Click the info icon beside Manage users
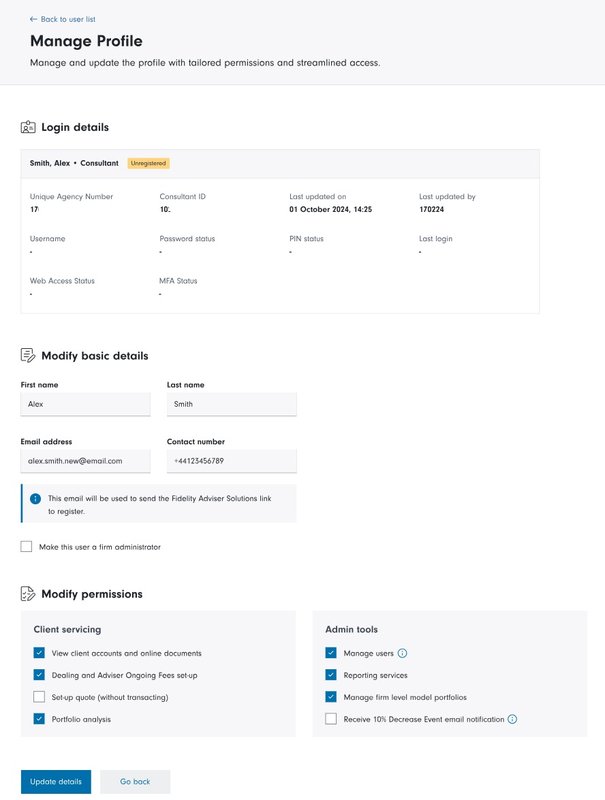The image size is (605, 800). (x=403, y=653)
